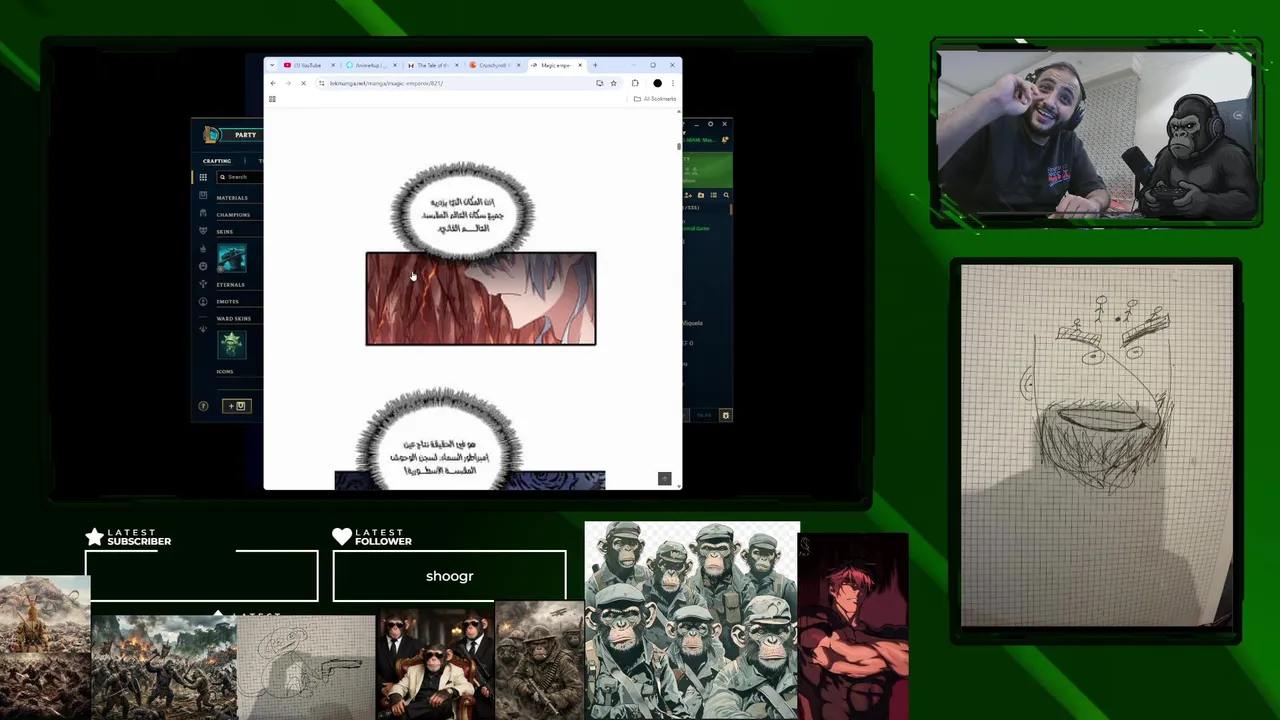Expand the MATERIALS section
Viewport: 1280px width, 720px height.
click(232, 198)
